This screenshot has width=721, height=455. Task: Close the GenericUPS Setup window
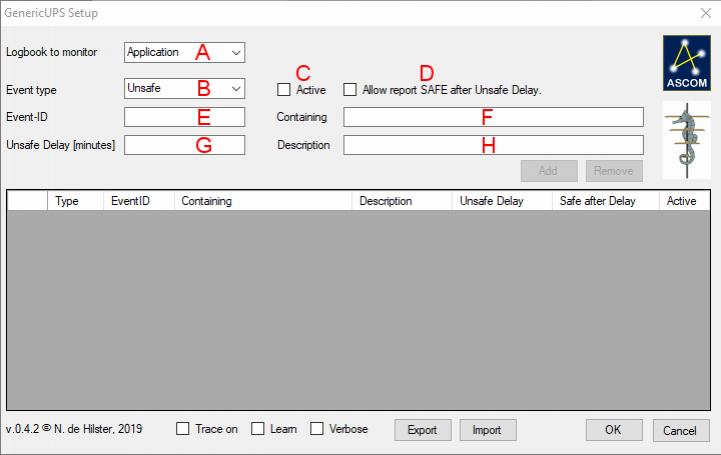coord(703,13)
